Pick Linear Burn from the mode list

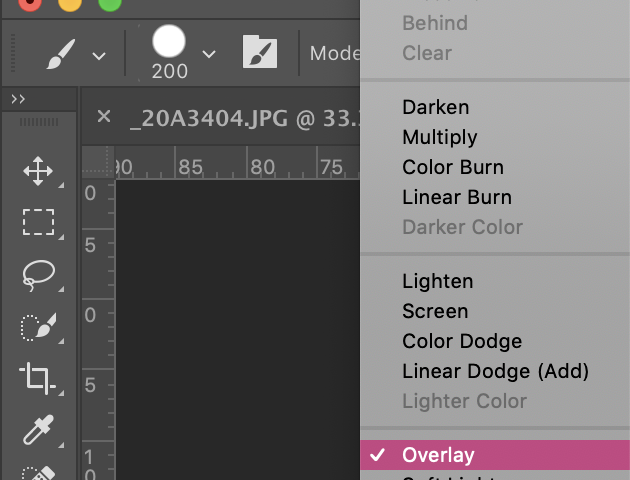[456, 197]
